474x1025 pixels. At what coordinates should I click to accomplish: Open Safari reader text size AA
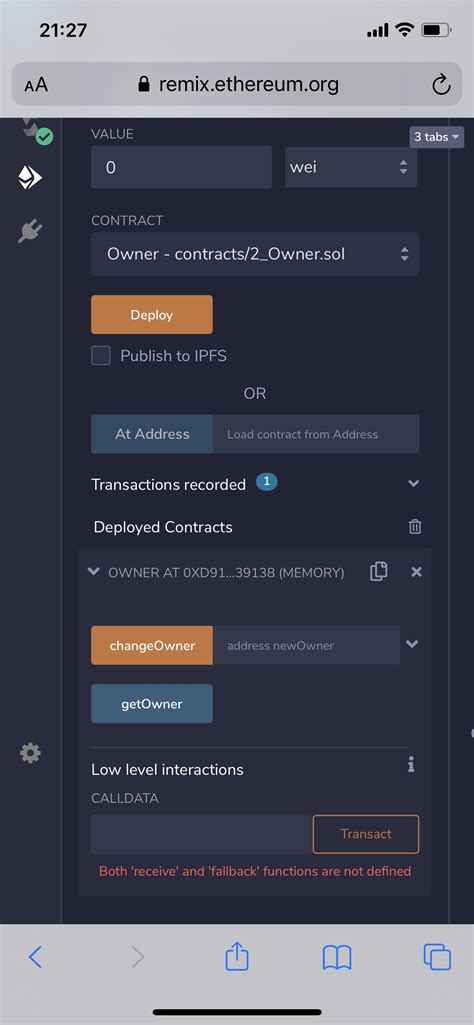36,85
